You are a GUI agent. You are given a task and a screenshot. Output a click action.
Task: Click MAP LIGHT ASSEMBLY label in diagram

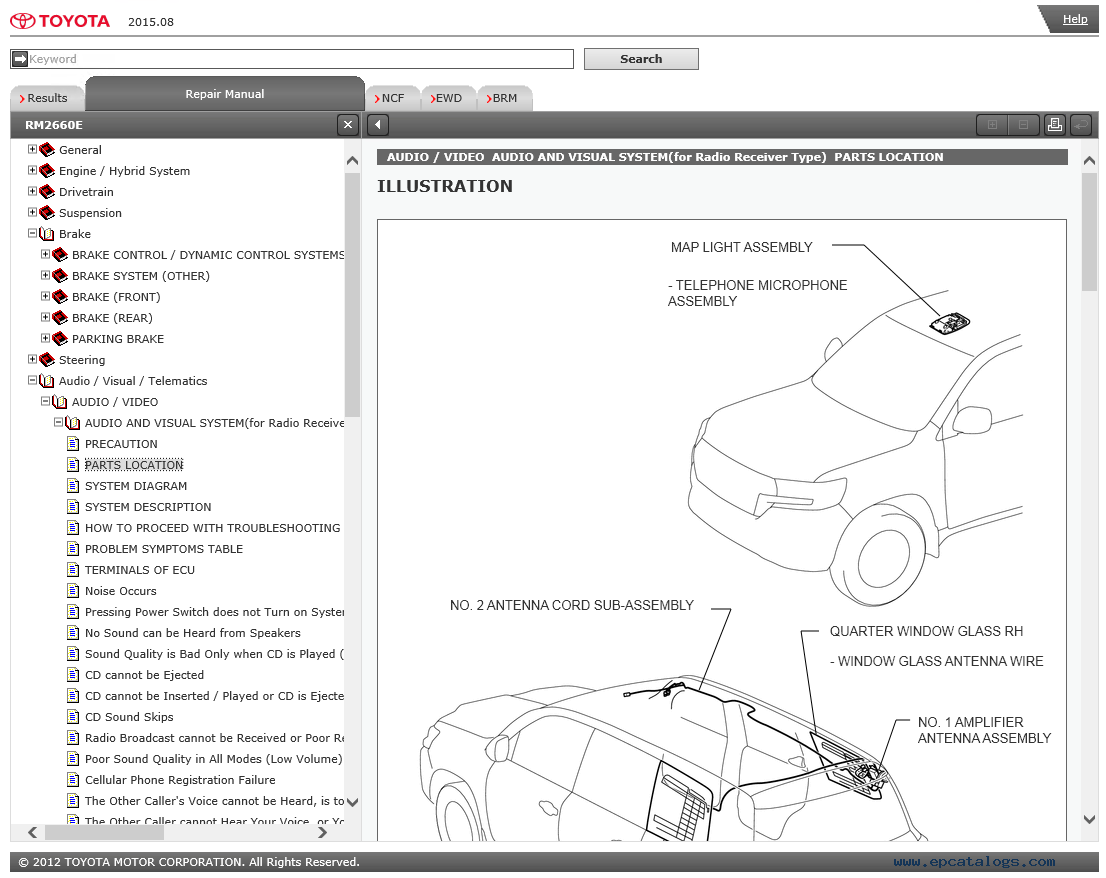[741, 248]
